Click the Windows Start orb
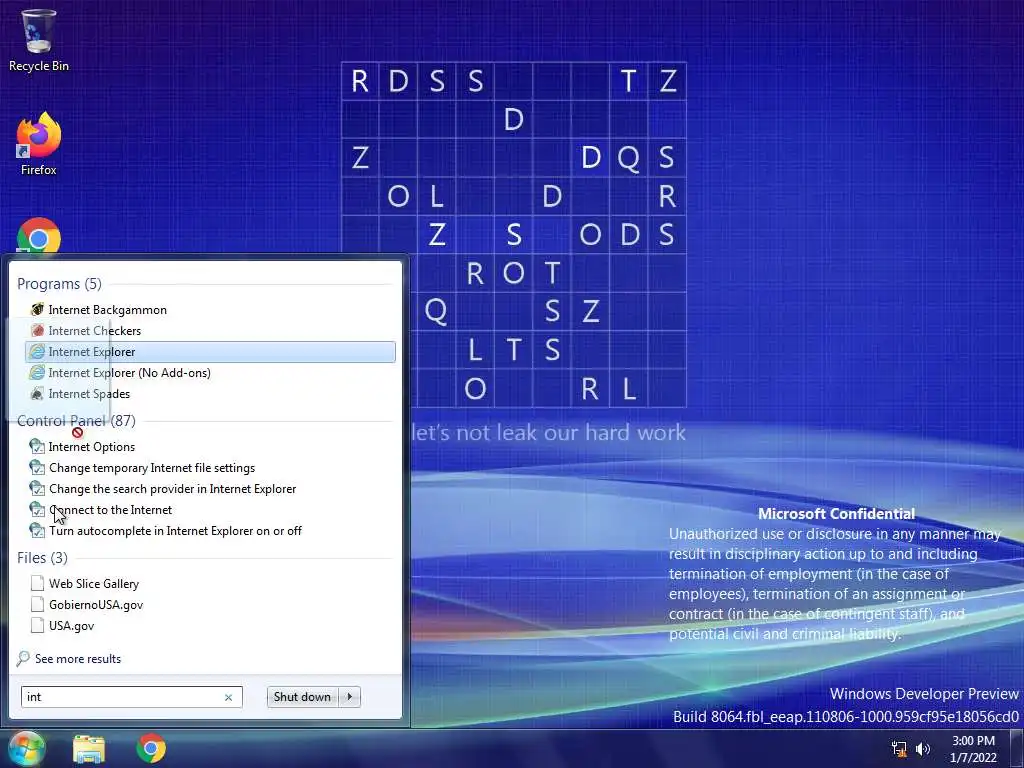Image resolution: width=1024 pixels, height=768 pixels. pos(26,748)
